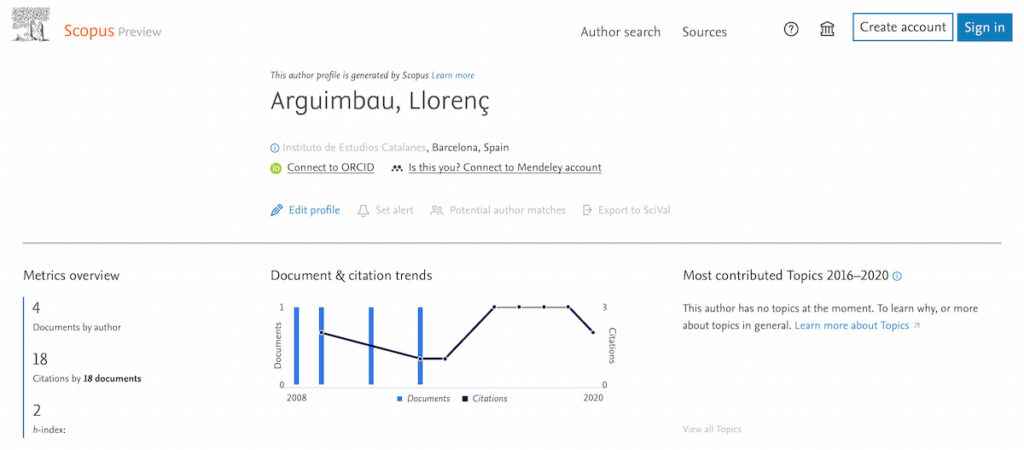
Task: Click the 2020 citations data point on chart
Action: click(593, 332)
